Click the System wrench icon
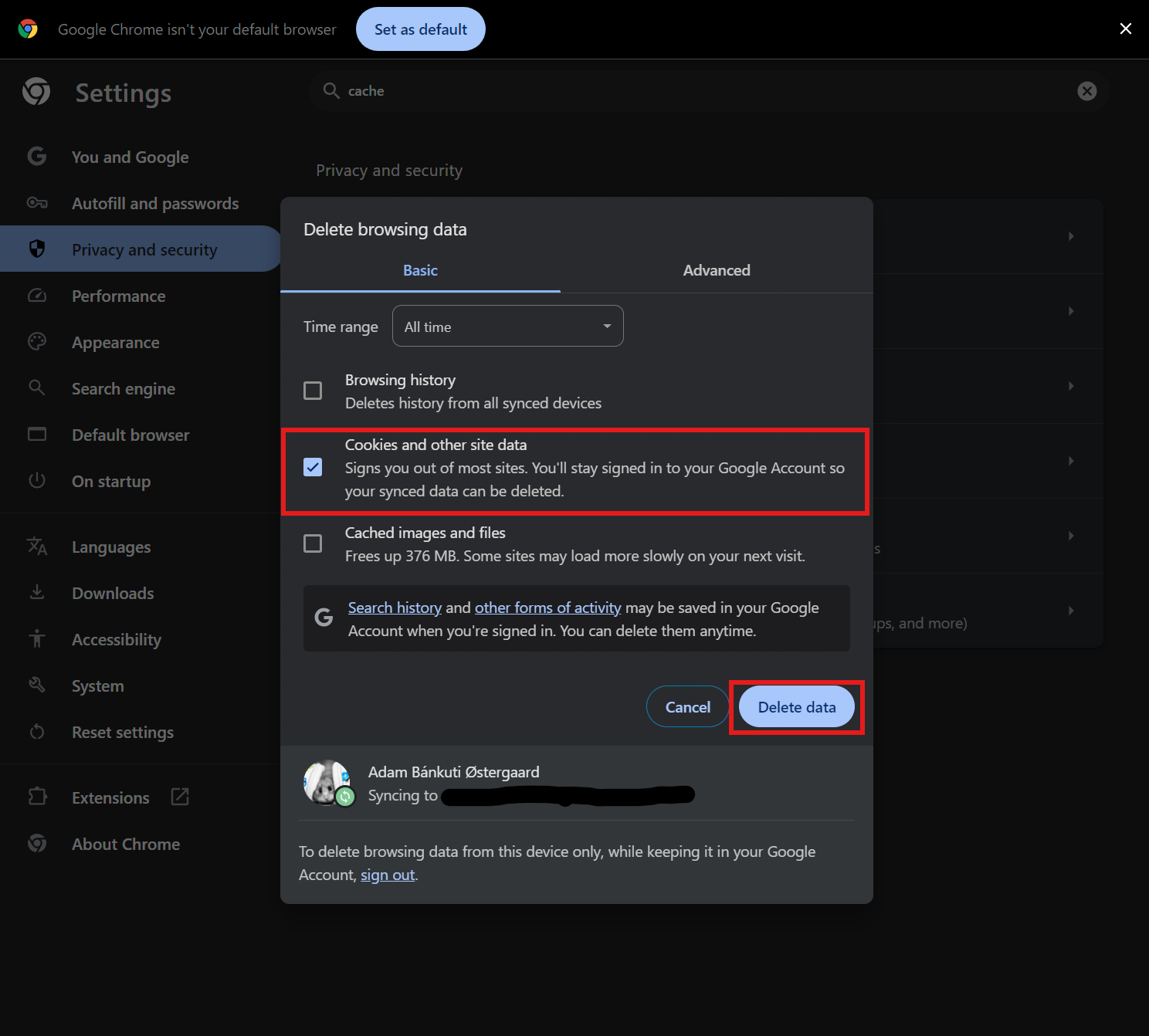1149x1036 pixels. (37, 685)
